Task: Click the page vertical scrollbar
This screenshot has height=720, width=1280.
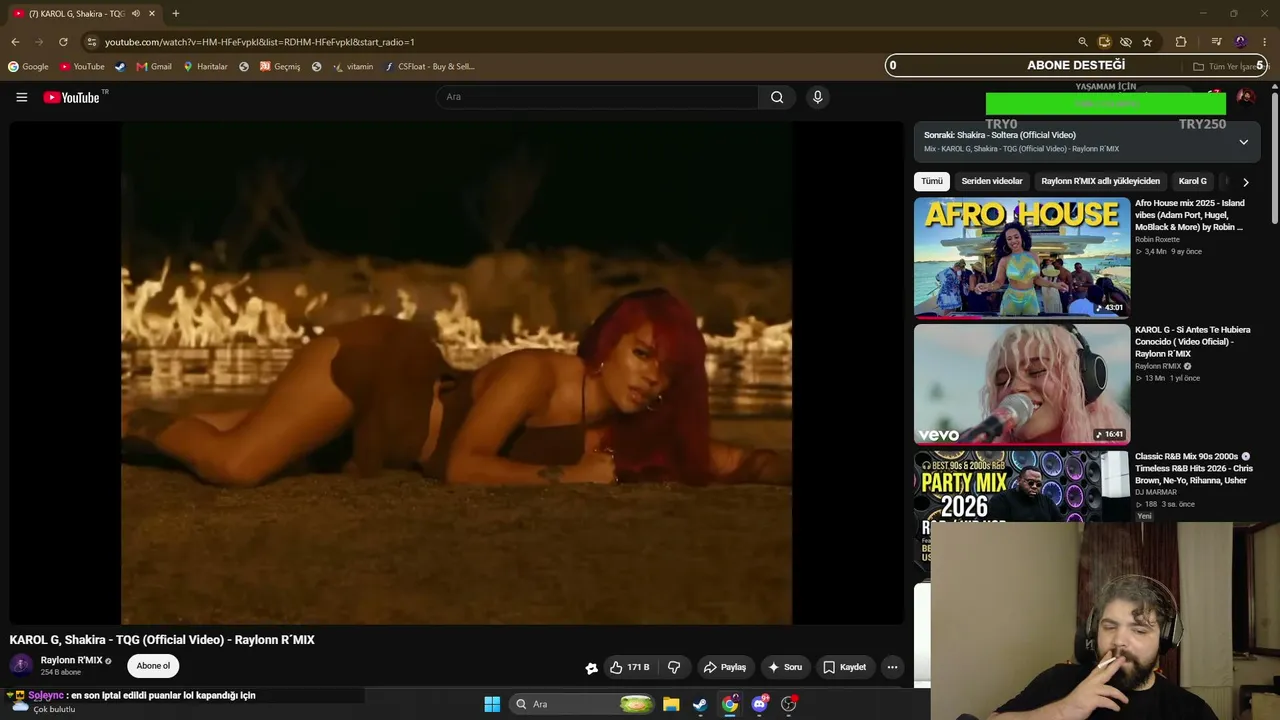Action: [1274, 158]
